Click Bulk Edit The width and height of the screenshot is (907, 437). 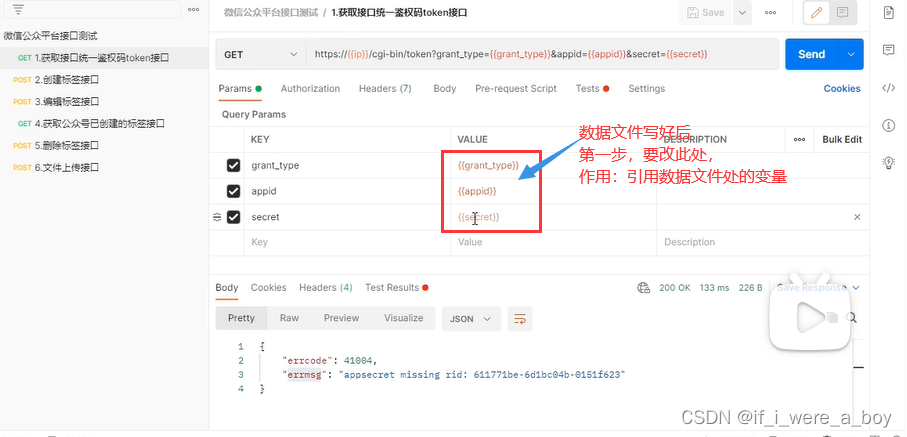842,139
